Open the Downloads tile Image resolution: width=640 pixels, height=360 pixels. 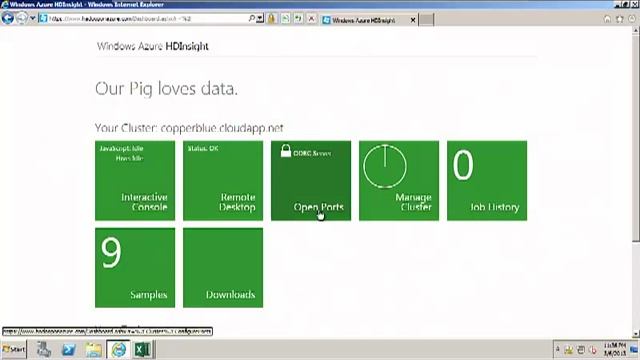tap(223, 267)
